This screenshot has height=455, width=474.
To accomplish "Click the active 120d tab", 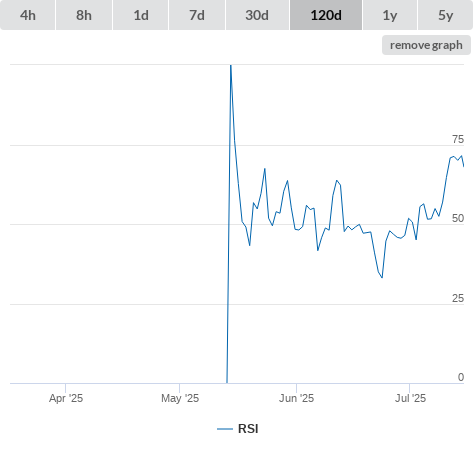I will pyautogui.click(x=326, y=15).
